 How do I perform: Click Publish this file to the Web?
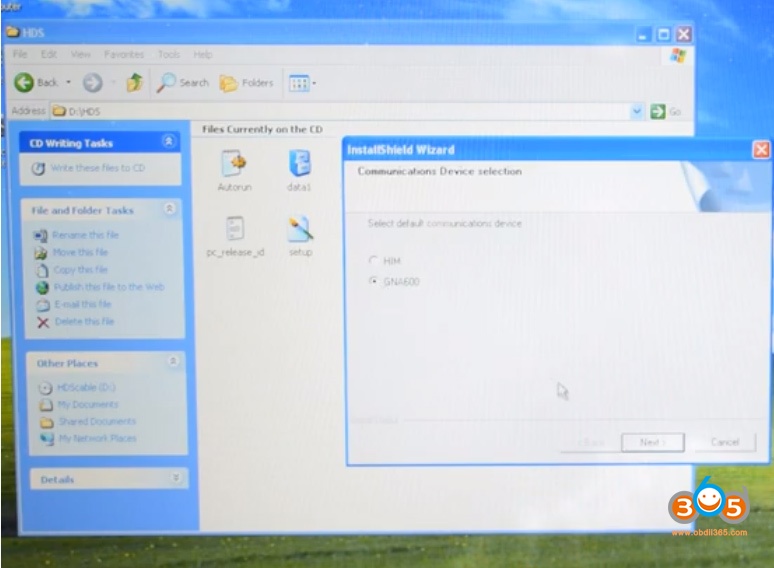pyautogui.click(x=109, y=287)
